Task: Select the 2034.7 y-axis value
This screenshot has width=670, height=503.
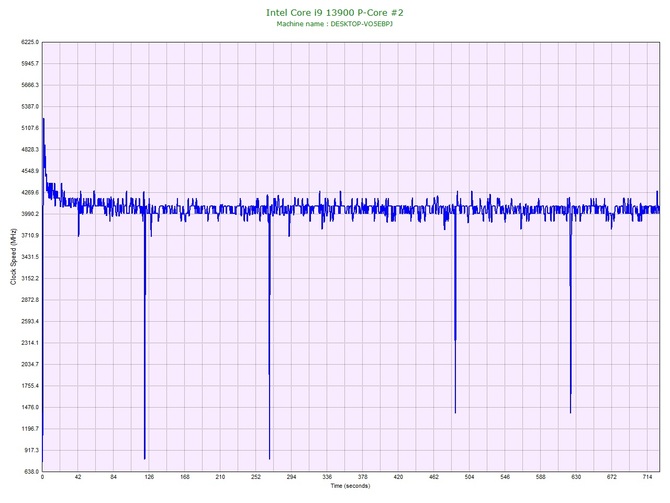Action: (x=30, y=365)
